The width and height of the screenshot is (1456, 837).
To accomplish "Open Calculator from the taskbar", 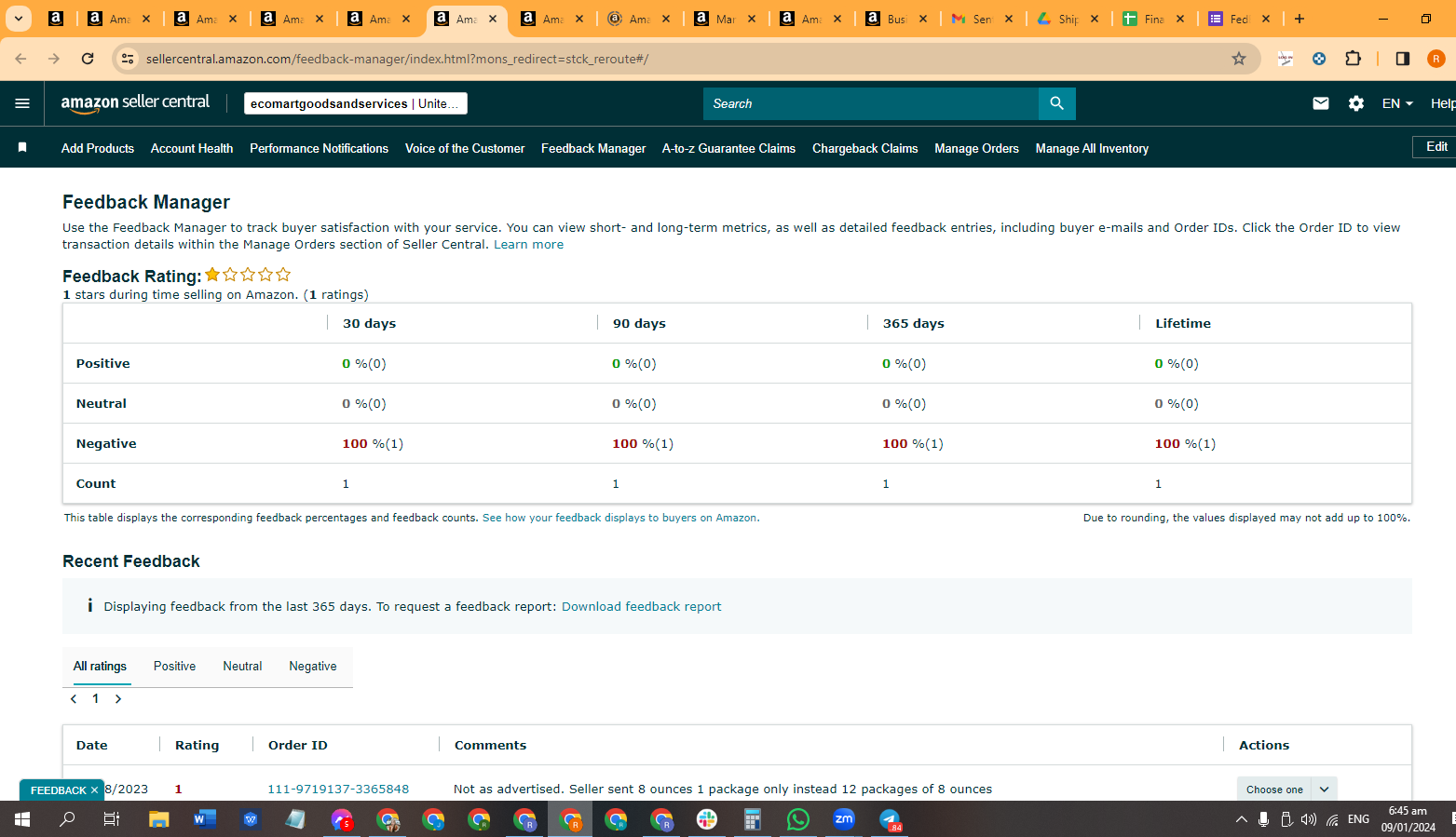I will [753, 819].
